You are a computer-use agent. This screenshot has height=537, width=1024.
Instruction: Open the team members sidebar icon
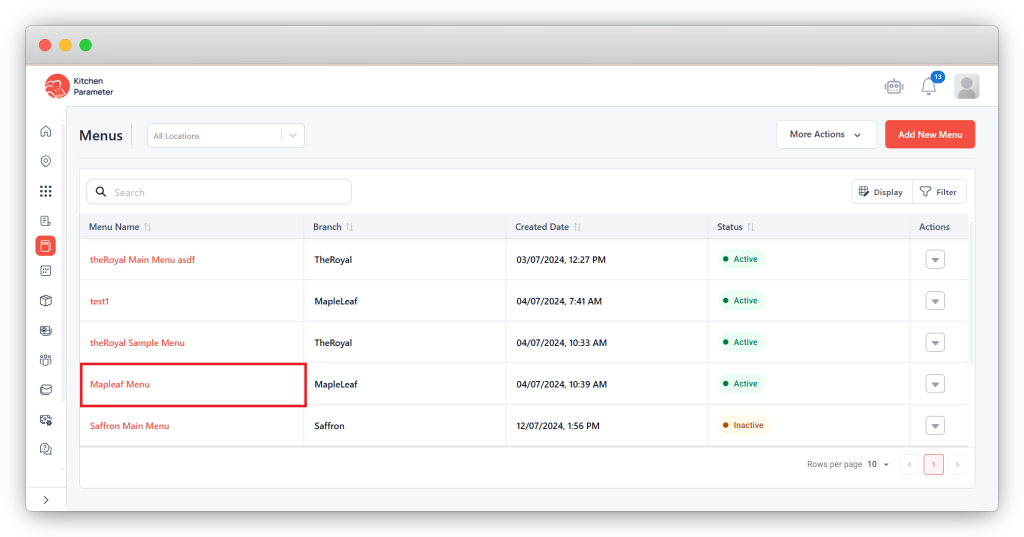click(46, 360)
